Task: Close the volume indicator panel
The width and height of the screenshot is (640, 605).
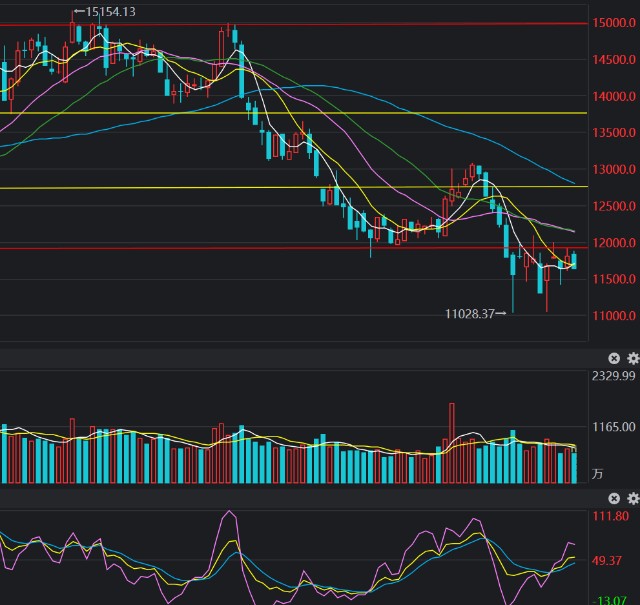Action: (x=614, y=358)
